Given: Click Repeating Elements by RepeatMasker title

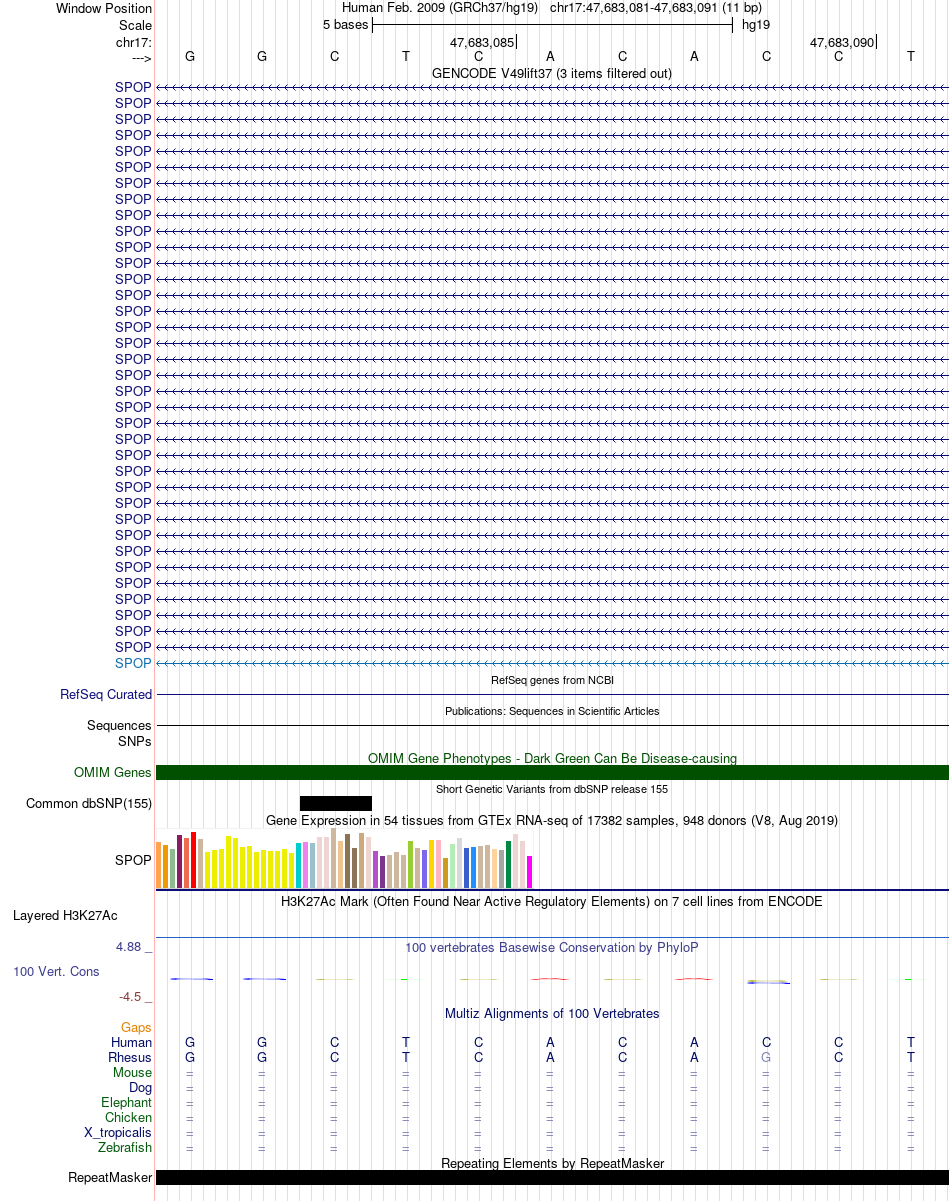Looking at the screenshot, I should [x=552, y=1163].
